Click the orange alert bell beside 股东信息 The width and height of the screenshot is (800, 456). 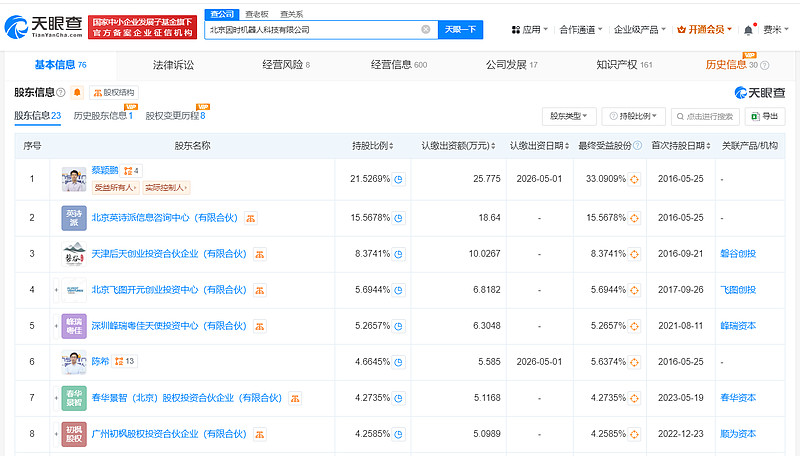click(77, 93)
